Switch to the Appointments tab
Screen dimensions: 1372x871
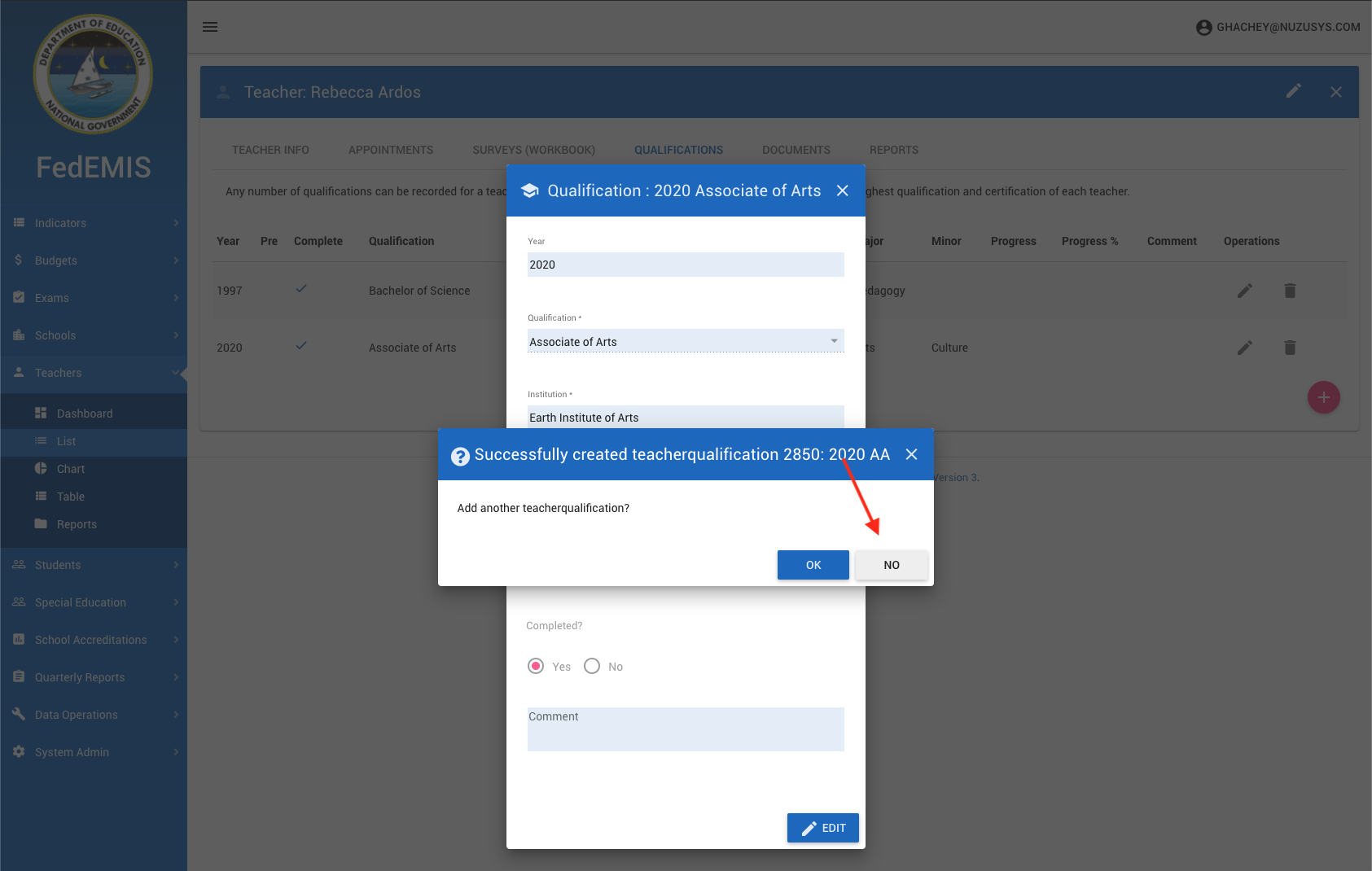(x=390, y=150)
